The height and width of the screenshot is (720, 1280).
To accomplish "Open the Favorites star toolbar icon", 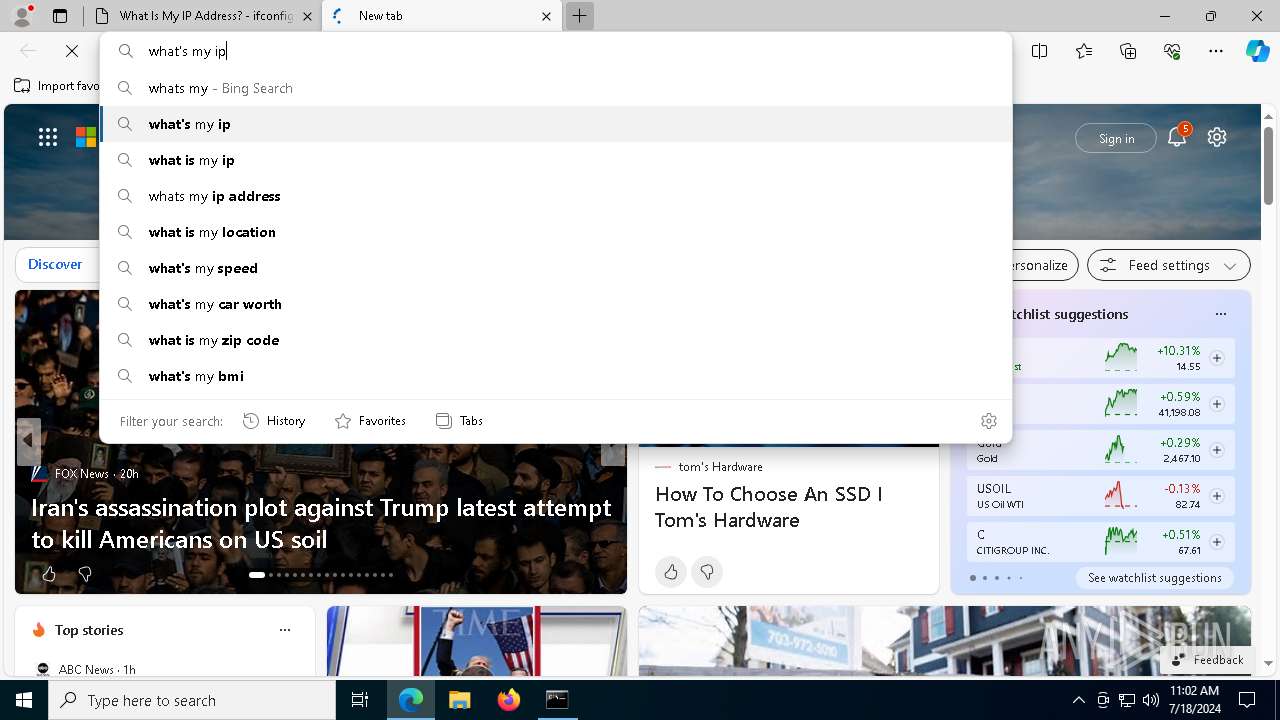I will coord(1084,51).
